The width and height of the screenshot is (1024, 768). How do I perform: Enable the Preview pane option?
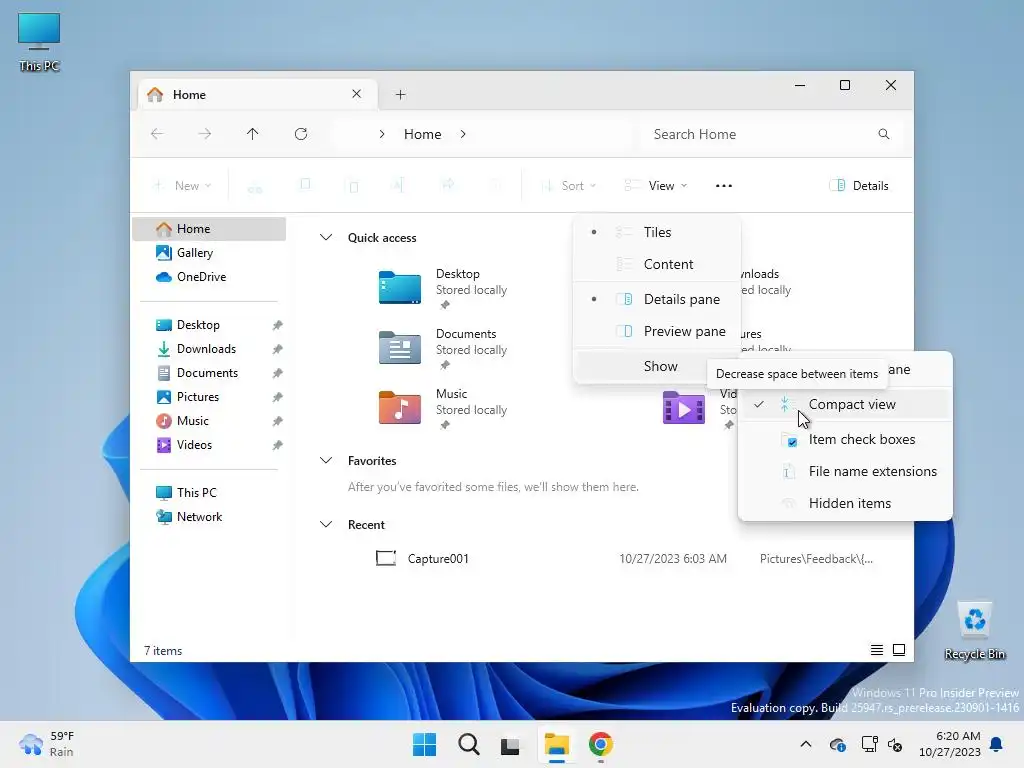[657, 331]
